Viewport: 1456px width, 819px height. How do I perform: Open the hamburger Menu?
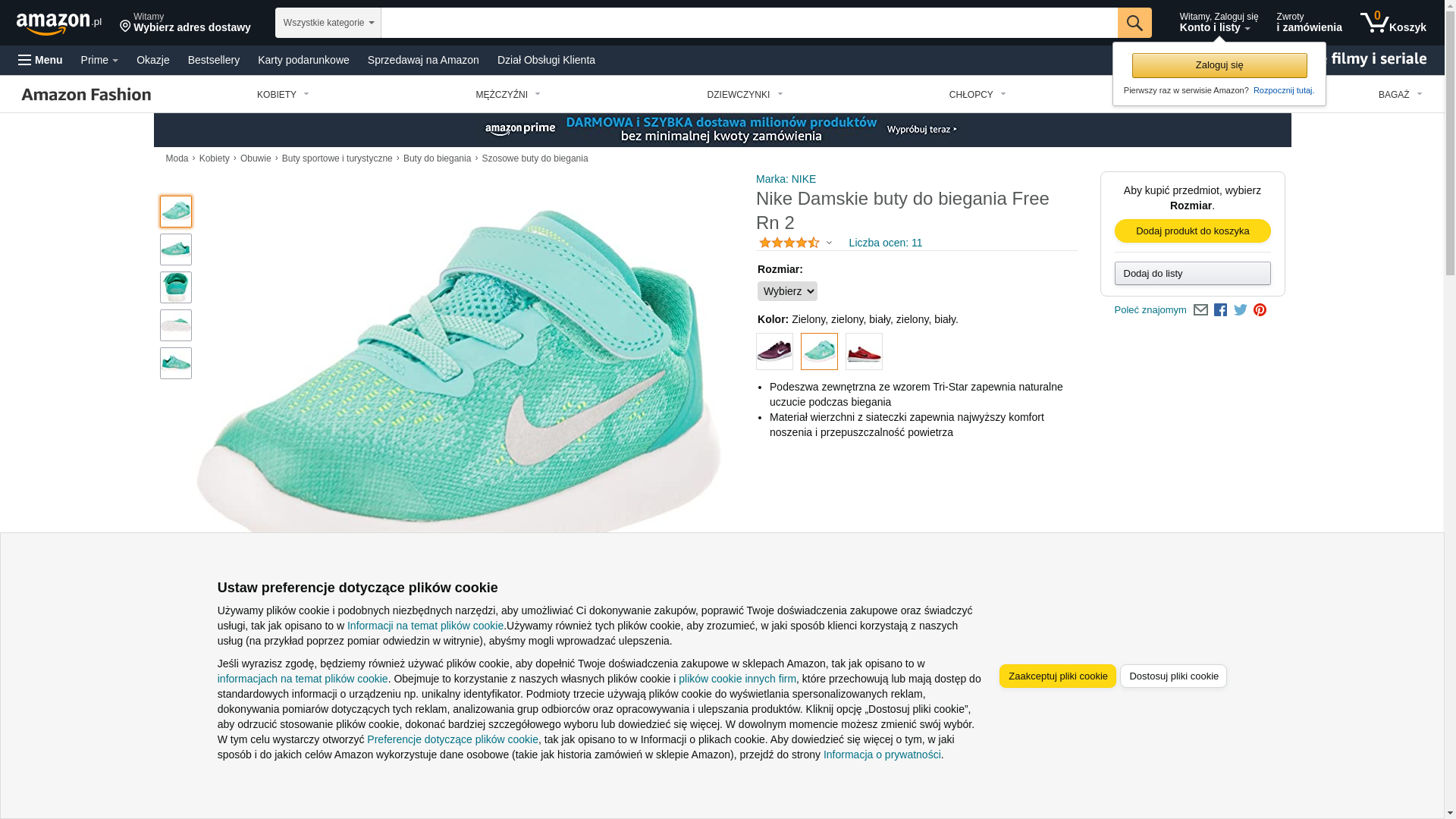[x=40, y=60]
